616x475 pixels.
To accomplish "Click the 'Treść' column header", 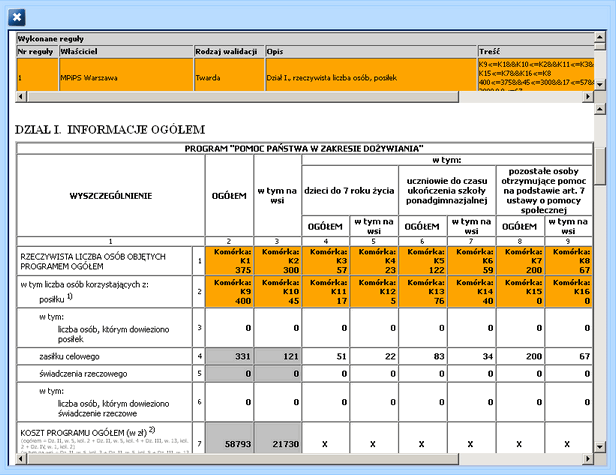I will coord(535,50).
